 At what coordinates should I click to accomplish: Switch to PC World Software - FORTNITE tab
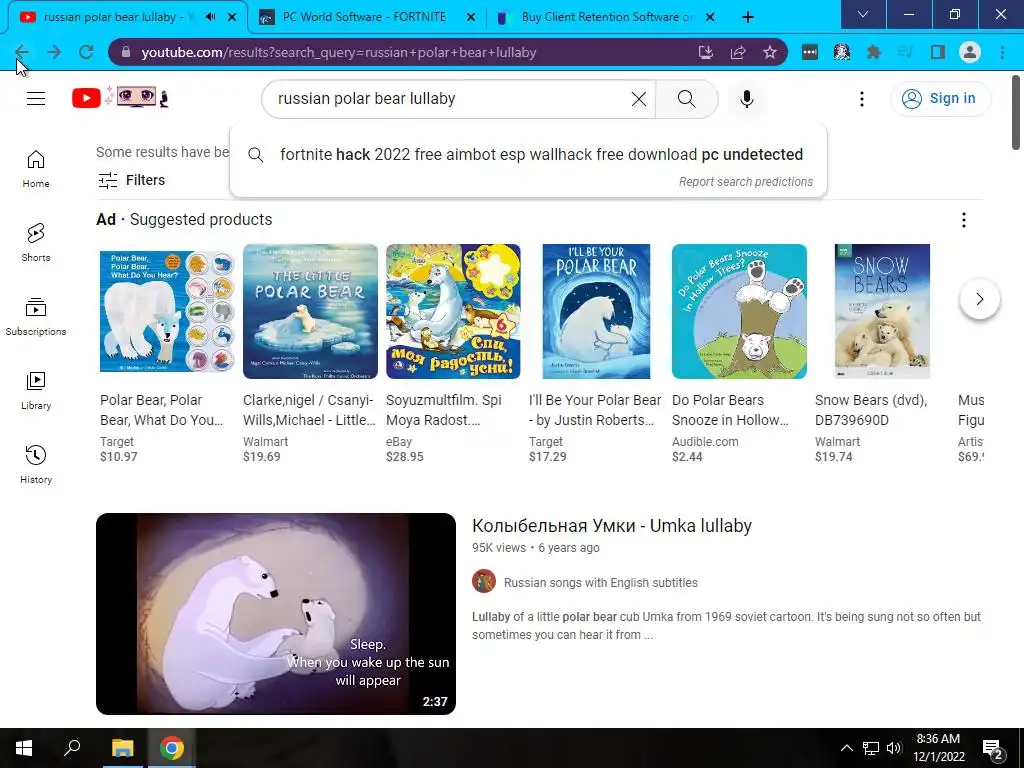tap(368, 17)
